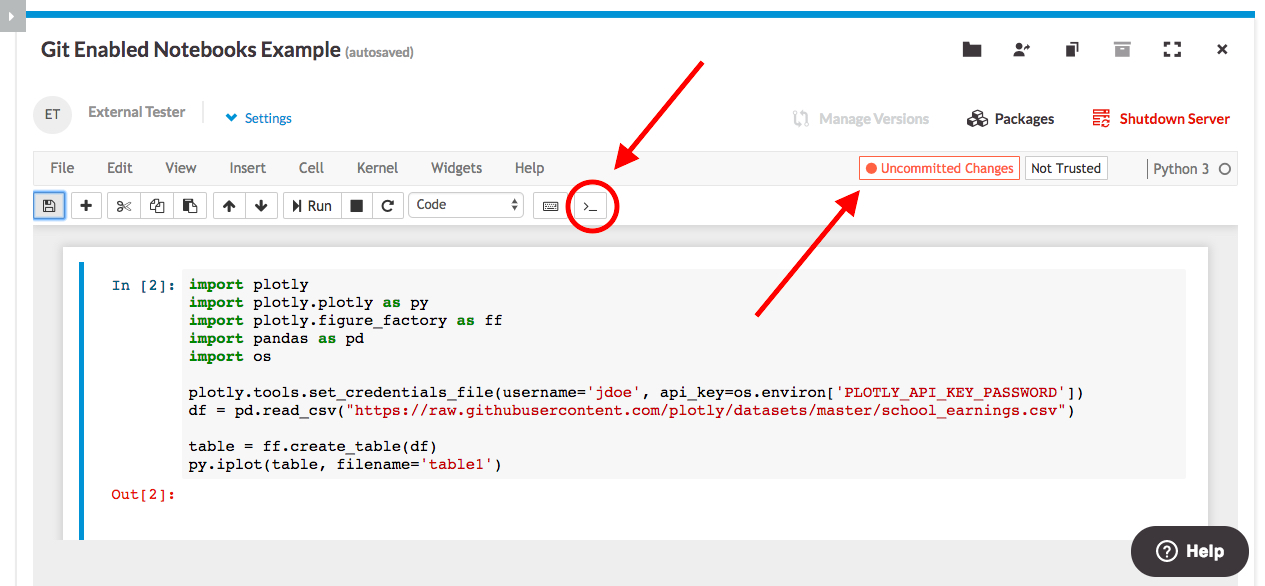Image resolution: width=1265 pixels, height=586 pixels.
Task: Expand the Settings section
Action: pos(259,118)
